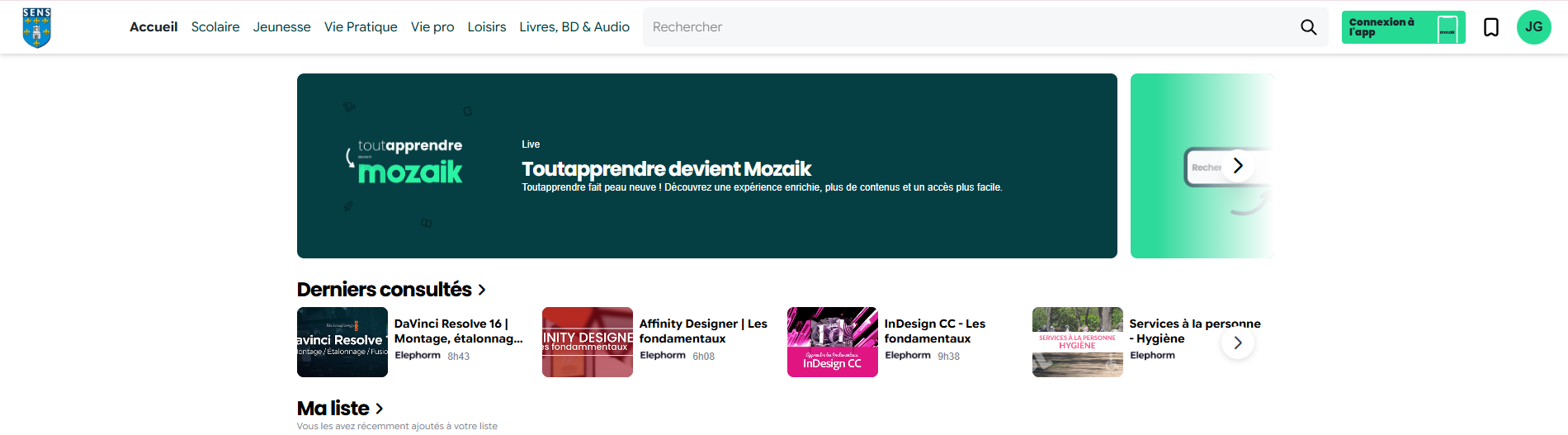Click Vous les avez récemment ajoutés text
This screenshot has width=1568, height=435.
[397, 427]
